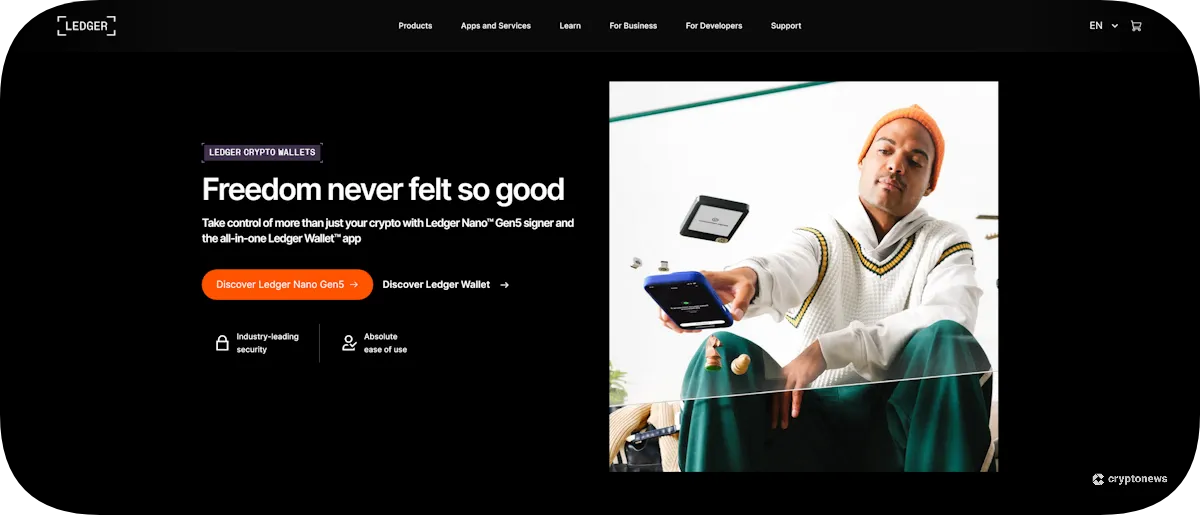The width and height of the screenshot is (1200, 515).
Task: Select For Business in navigation
Action: [x=633, y=26]
